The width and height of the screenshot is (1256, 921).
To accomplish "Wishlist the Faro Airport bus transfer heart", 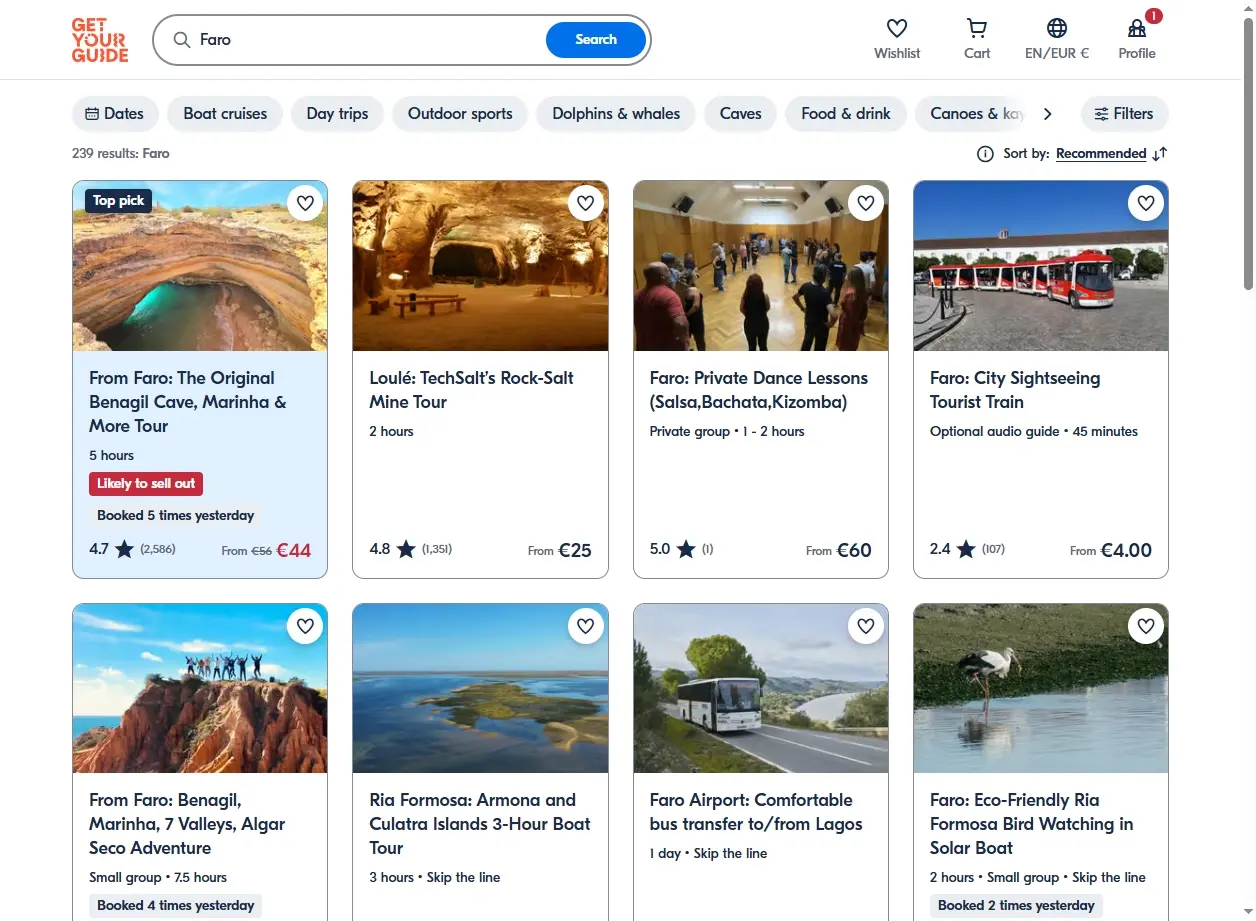I will 866,626.
